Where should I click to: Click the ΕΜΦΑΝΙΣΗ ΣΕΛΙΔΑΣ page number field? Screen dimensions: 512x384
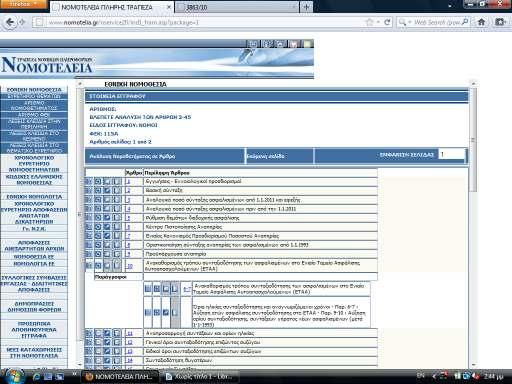452,154
